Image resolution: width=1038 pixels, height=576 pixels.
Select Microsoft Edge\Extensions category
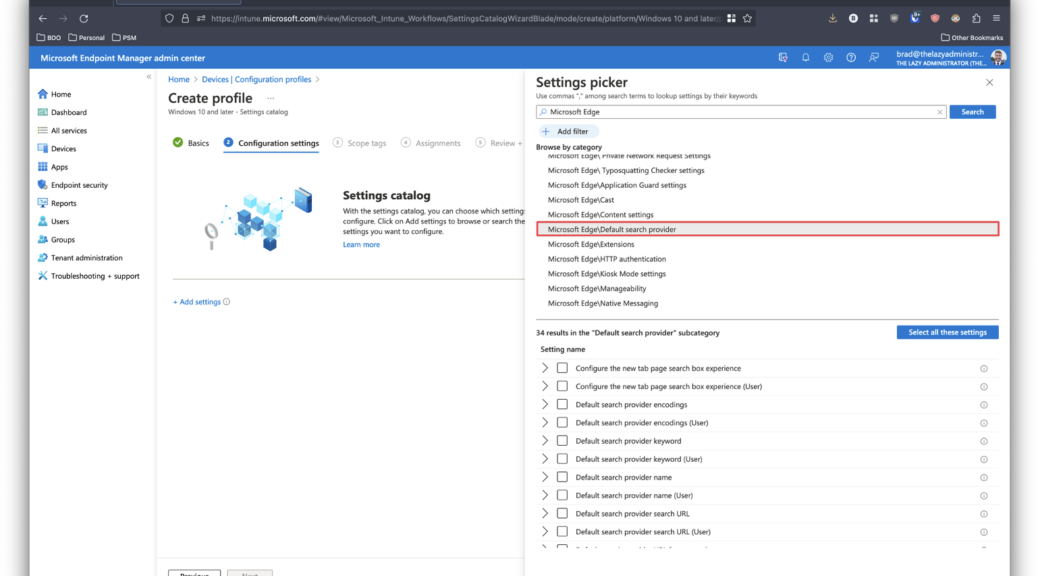point(590,244)
